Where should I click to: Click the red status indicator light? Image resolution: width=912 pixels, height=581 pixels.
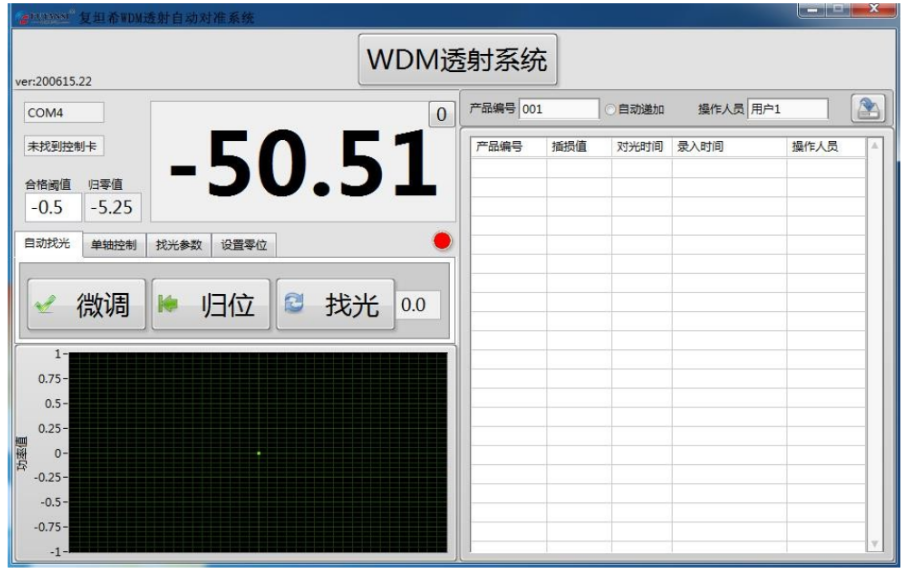click(x=442, y=241)
